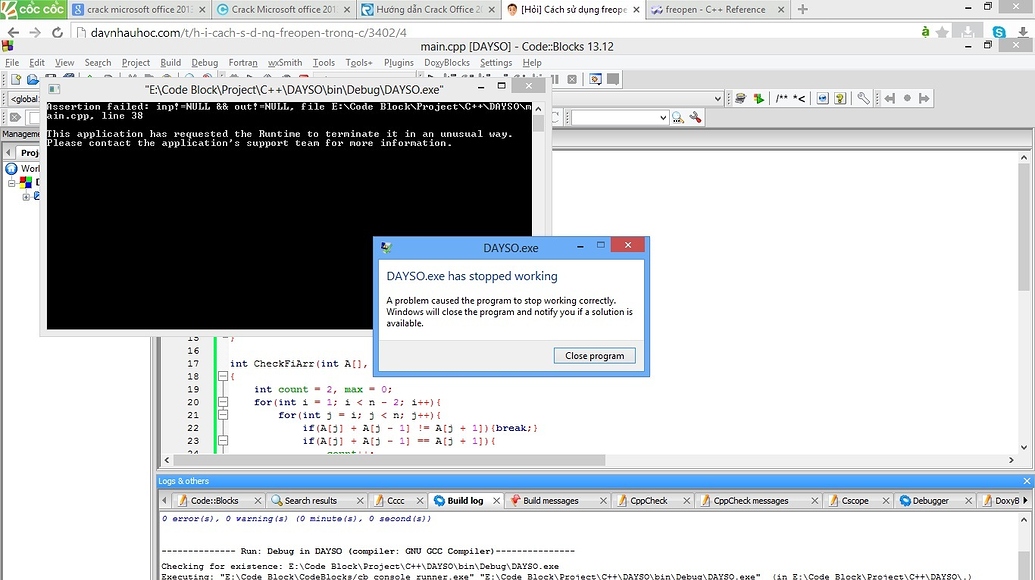
Task: Click the console window scrollbar up arrow
Action: 539,109
